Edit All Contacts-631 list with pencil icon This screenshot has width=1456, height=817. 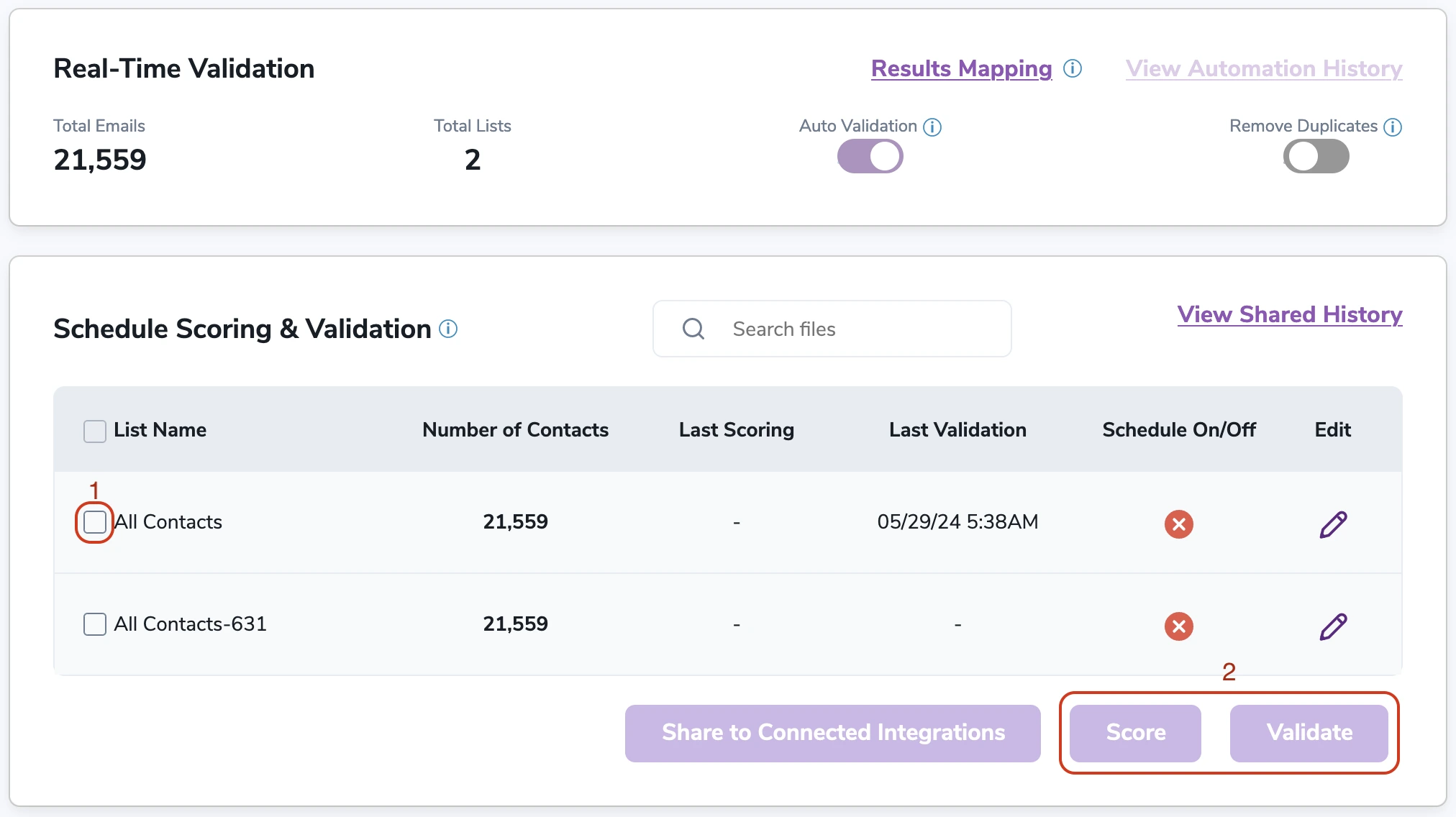pos(1333,626)
